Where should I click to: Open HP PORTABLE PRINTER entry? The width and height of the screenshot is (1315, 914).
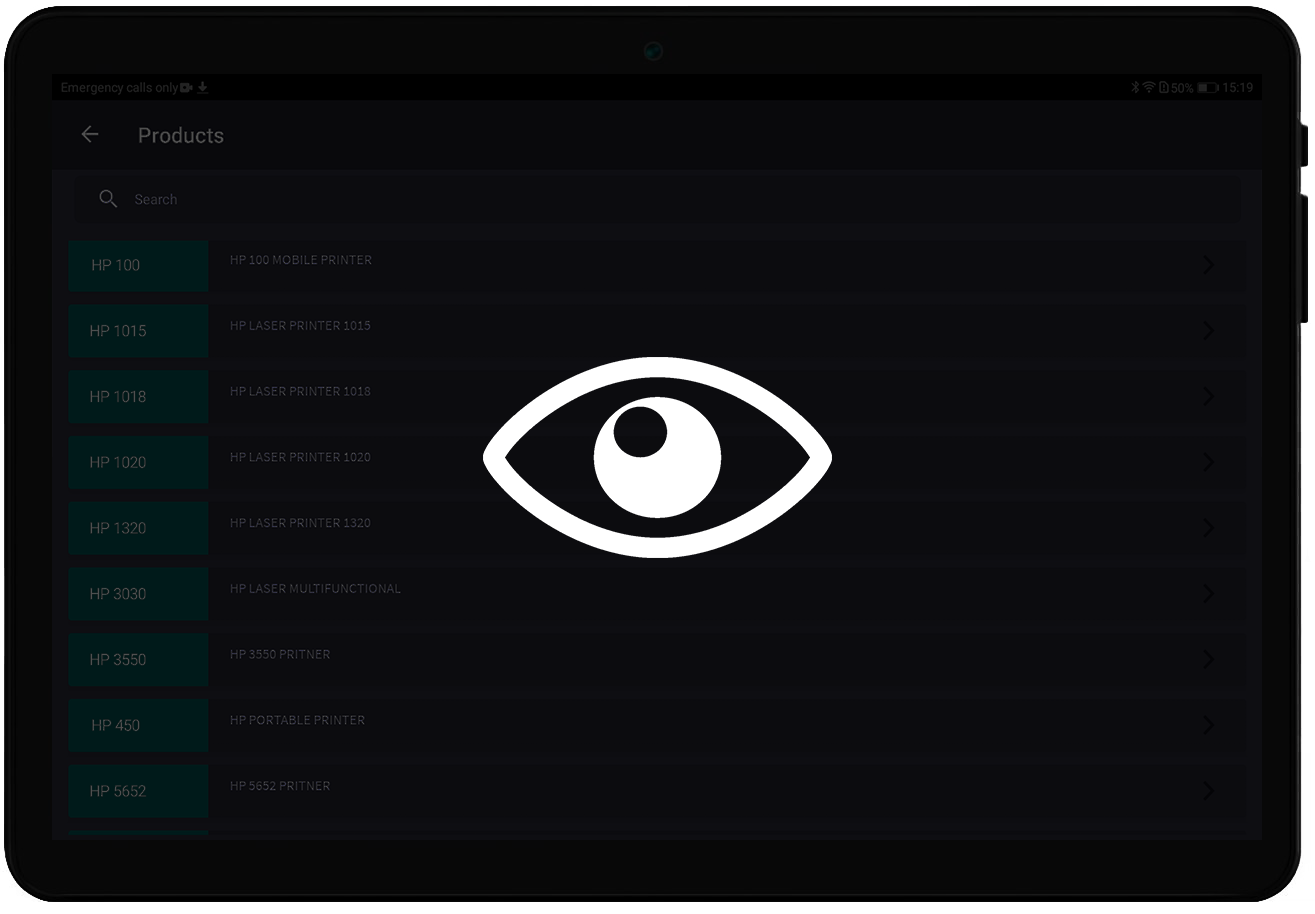(297, 720)
